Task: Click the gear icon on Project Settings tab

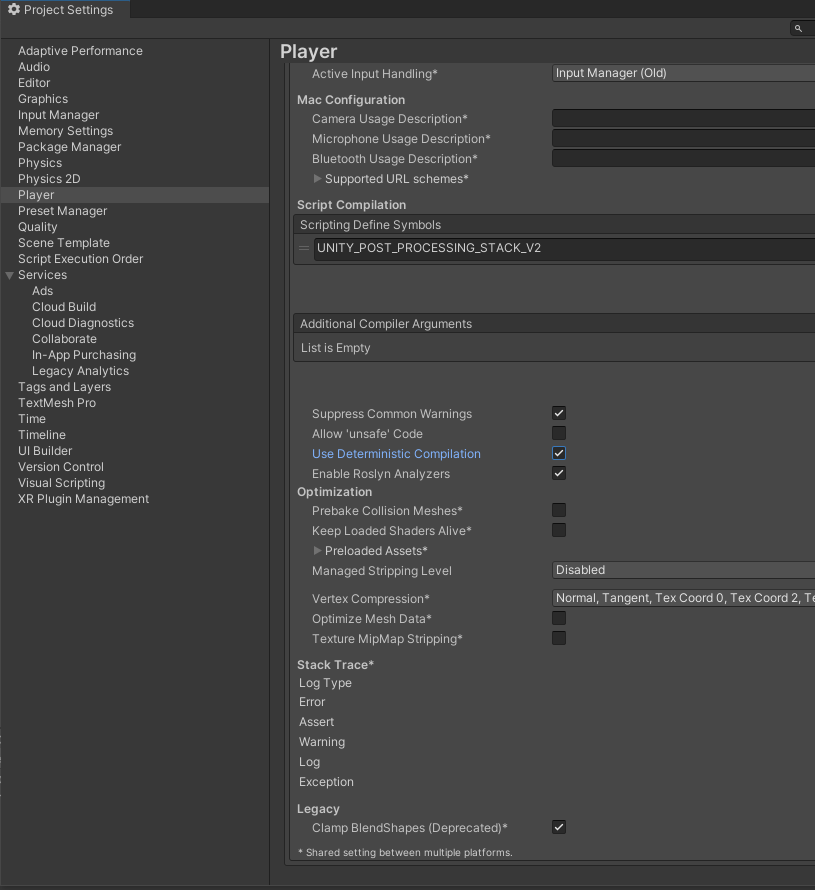Action: [14, 9]
